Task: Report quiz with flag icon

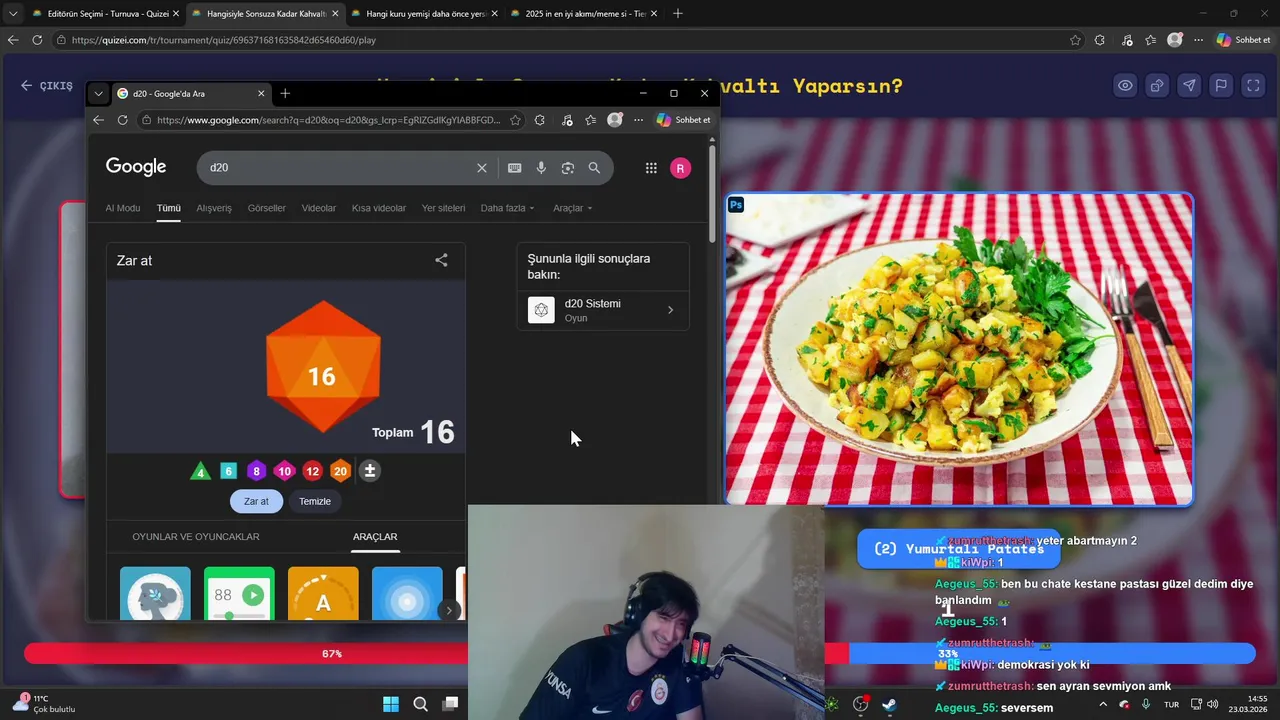Action: pyautogui.click(x=1221, y=86)
